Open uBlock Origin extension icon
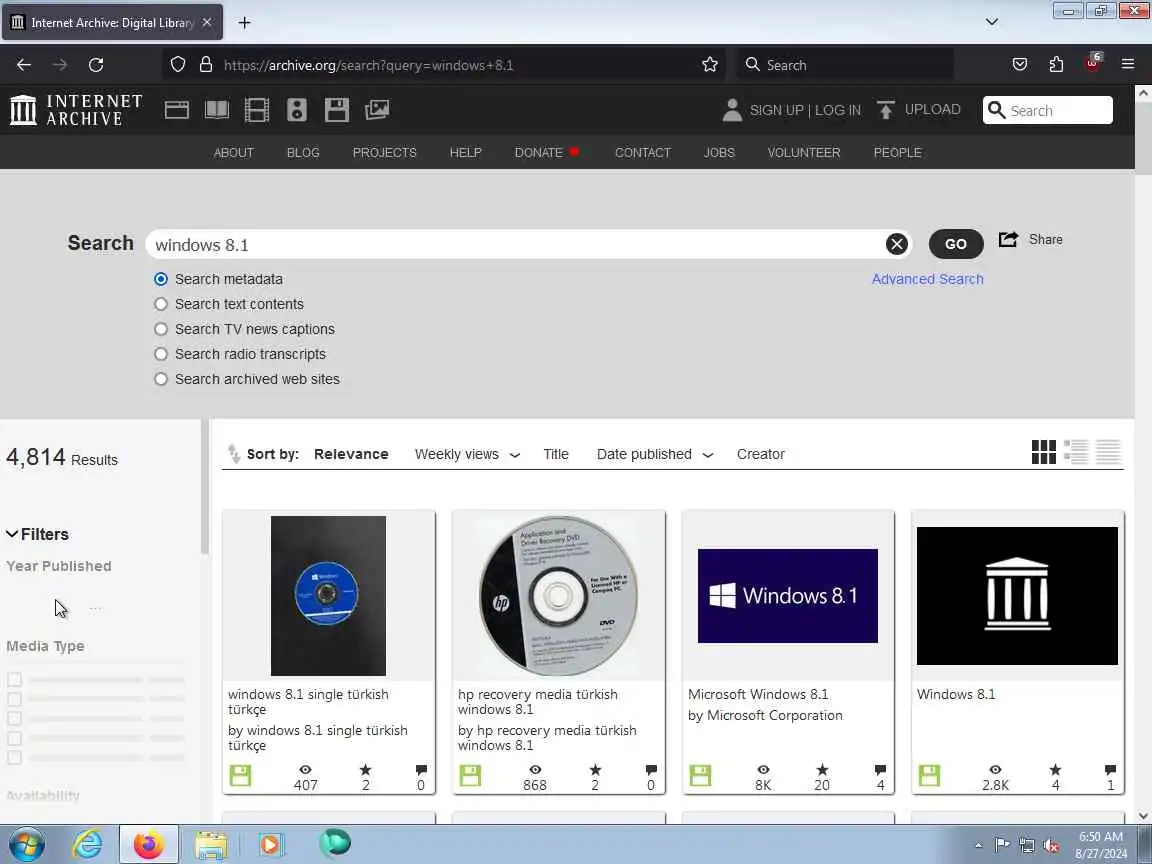The width and height of the screenshot is (1152, 864). (x=1093, y=63)
